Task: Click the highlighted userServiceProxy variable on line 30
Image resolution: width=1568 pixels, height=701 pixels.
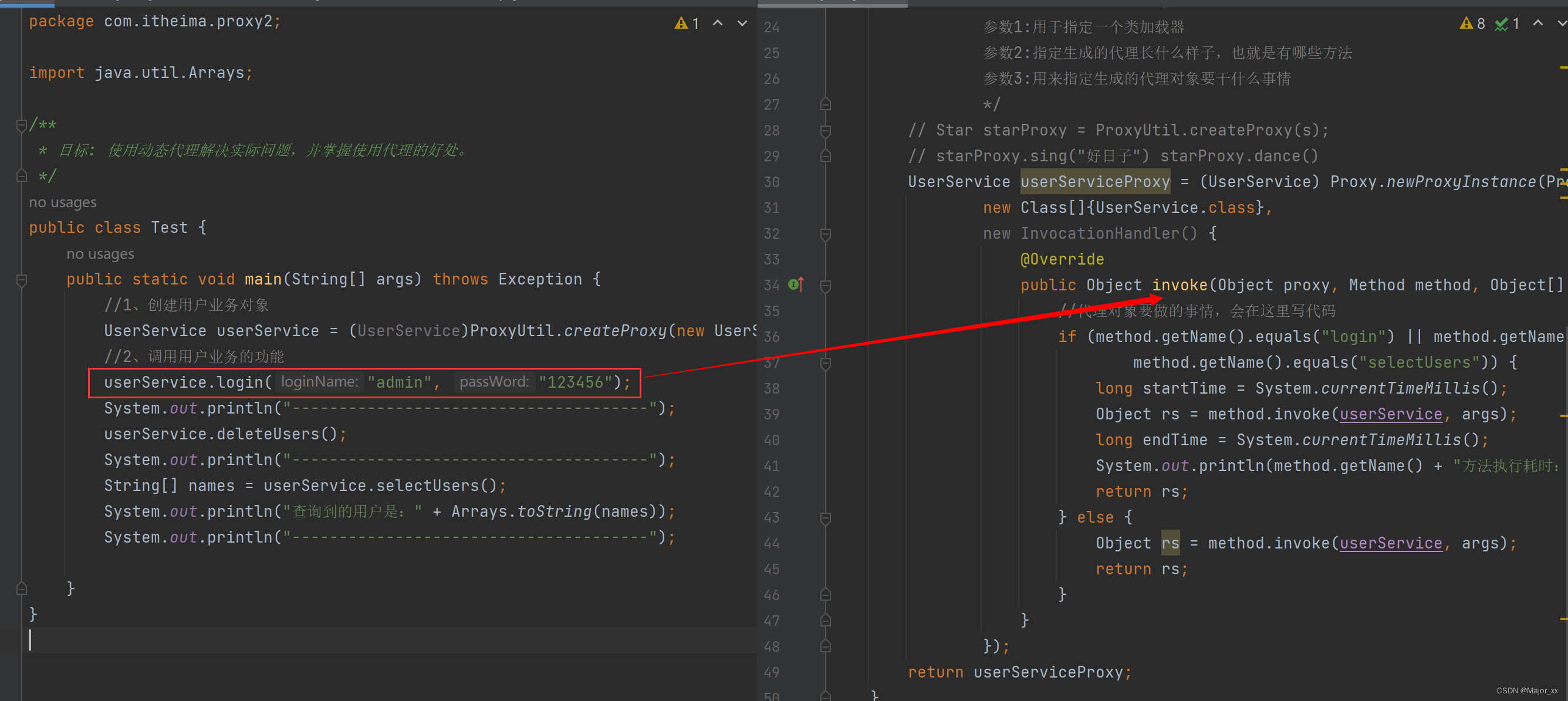Action: tap(1094, 182)
